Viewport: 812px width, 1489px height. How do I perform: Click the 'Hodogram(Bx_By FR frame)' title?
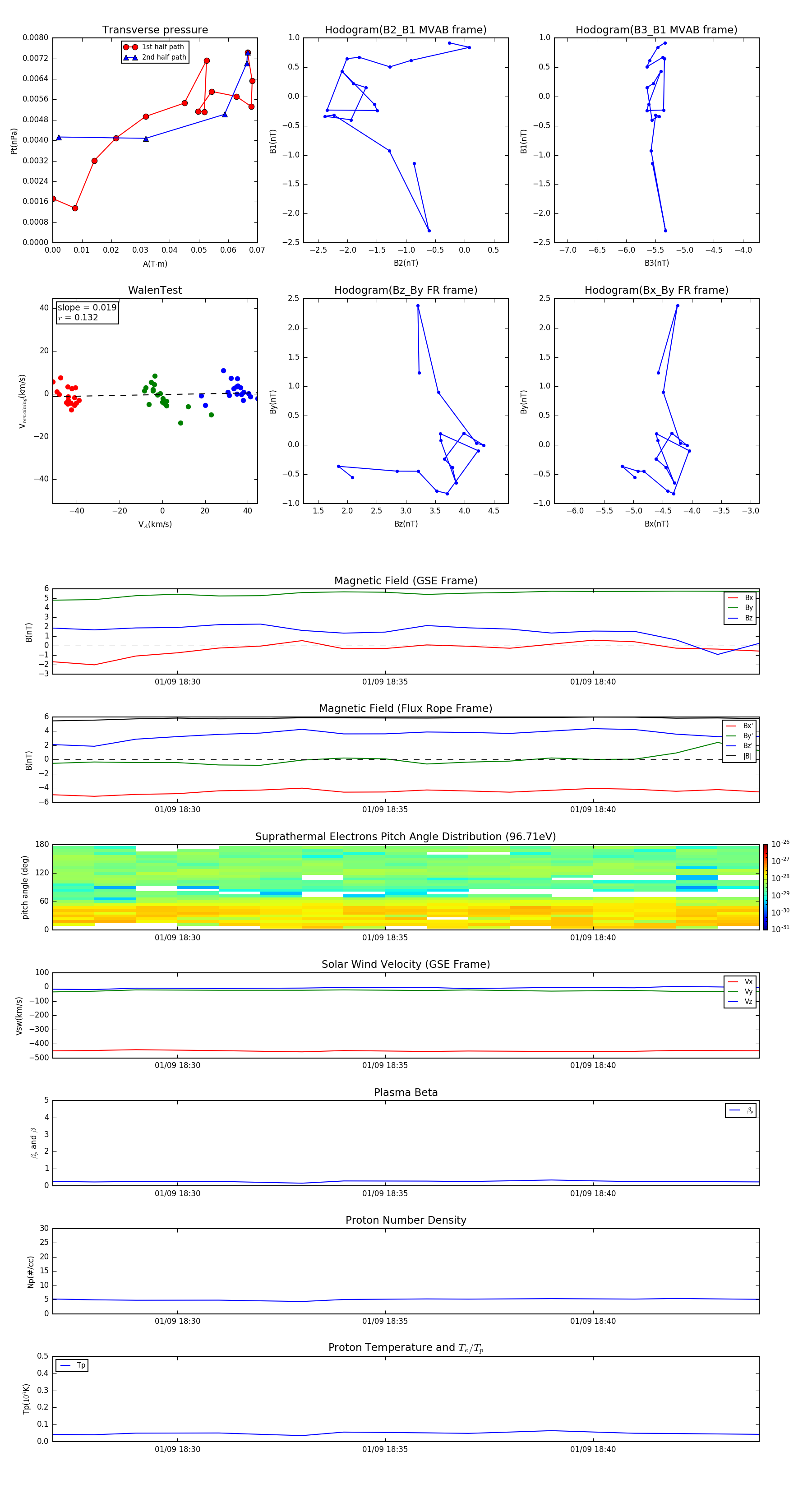pos(656,290)
